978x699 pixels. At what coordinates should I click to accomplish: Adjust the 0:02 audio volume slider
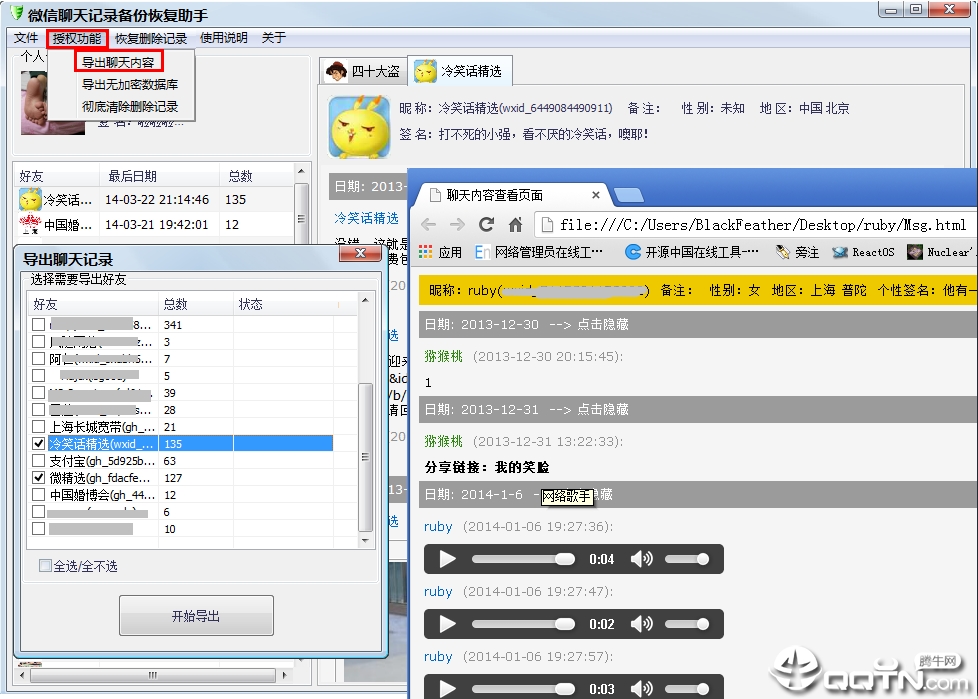click(x=686, y=624)
